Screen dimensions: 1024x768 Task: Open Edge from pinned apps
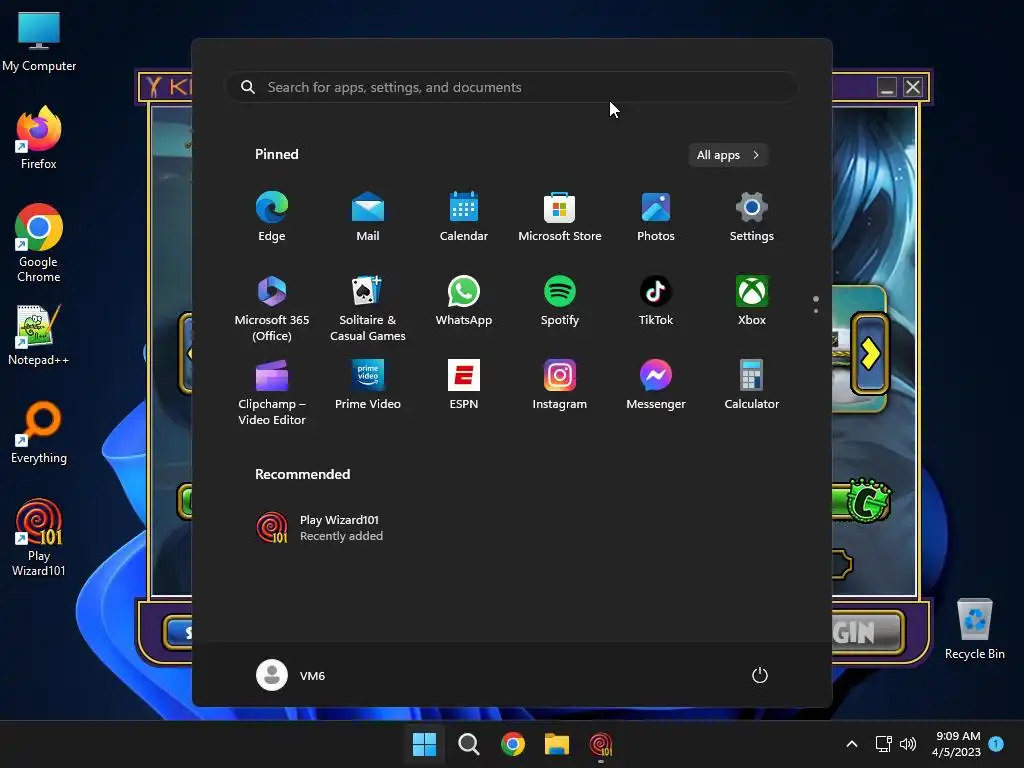click(x=272, y=216)
